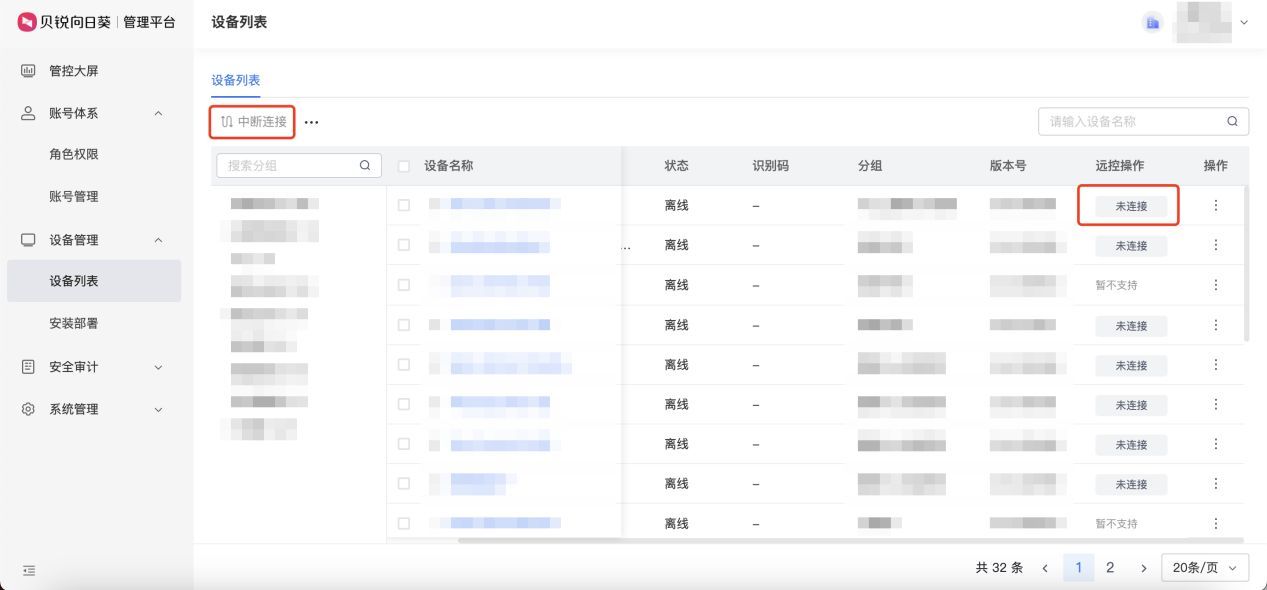
Task: Click the 管控大屏 chart icon
Action: click(x=28, y=71)
